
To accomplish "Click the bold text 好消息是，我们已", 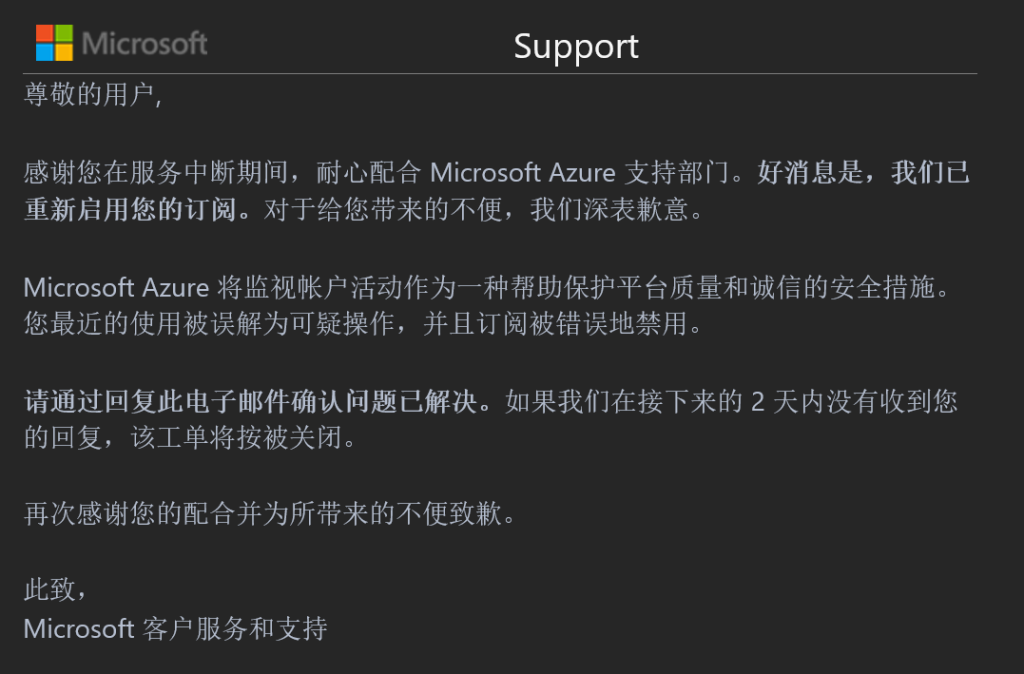I will click(864, 173).
